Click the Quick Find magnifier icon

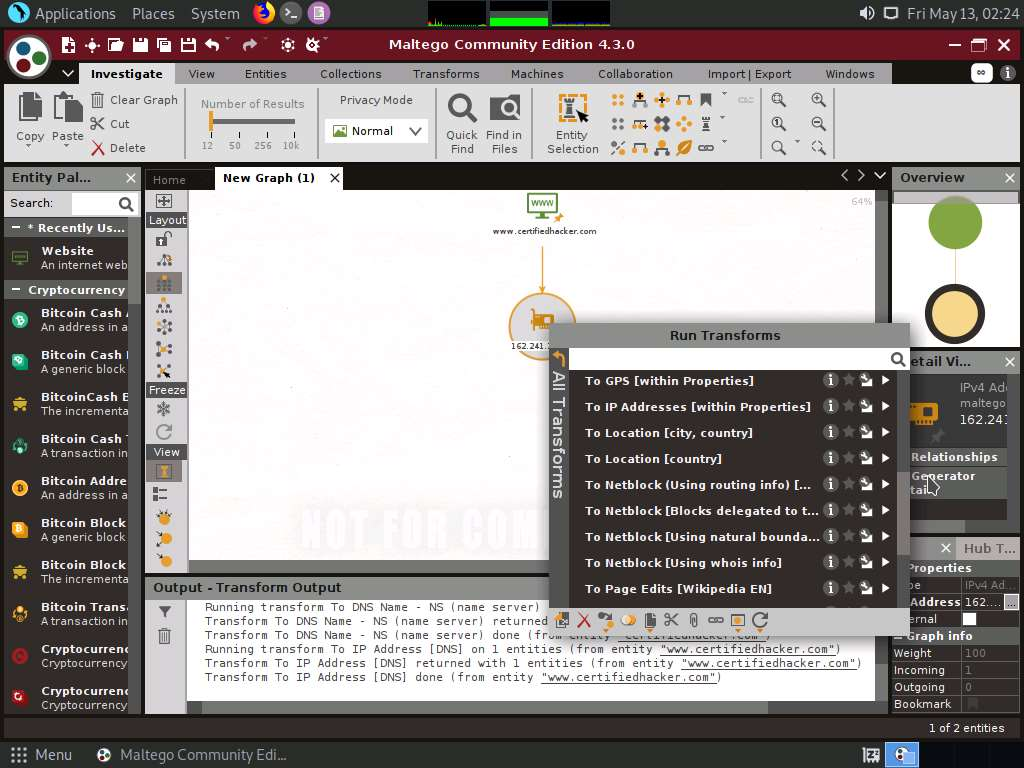click(x=462, y=108)
